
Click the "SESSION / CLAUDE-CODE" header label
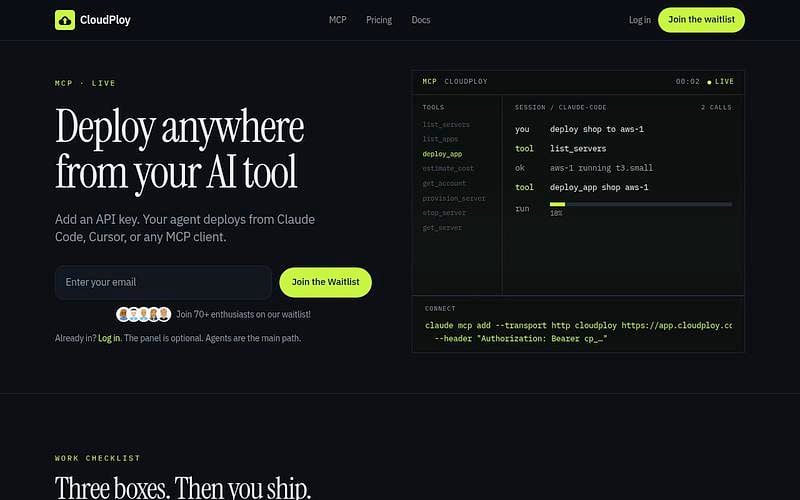[561, 108]
